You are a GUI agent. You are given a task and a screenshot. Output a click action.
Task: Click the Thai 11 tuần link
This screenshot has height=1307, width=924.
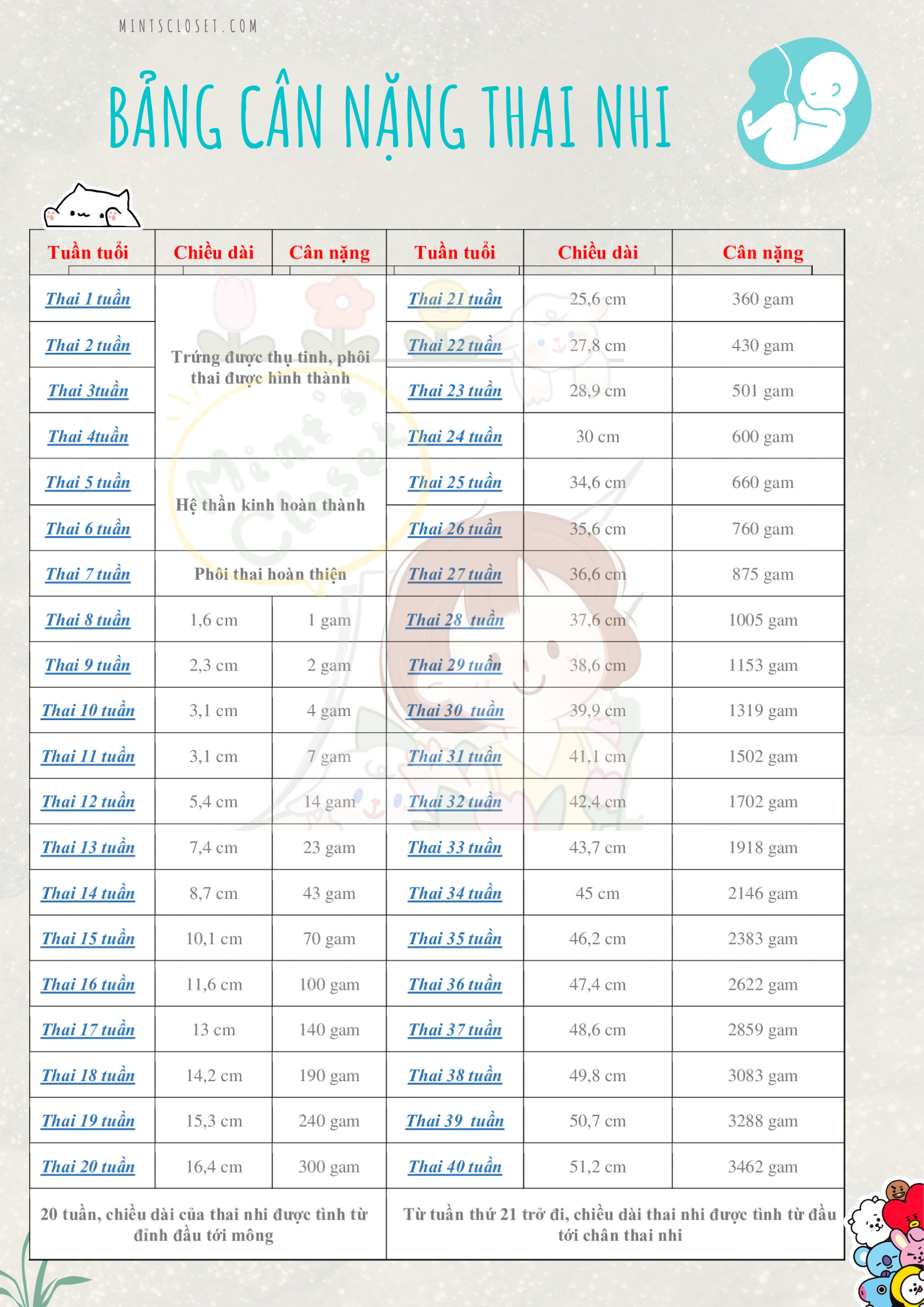click(x=88, y=757)
